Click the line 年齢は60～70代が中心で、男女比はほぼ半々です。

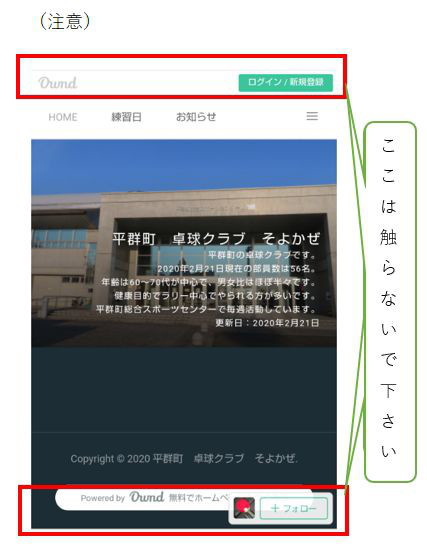click(x=209, y=282)
